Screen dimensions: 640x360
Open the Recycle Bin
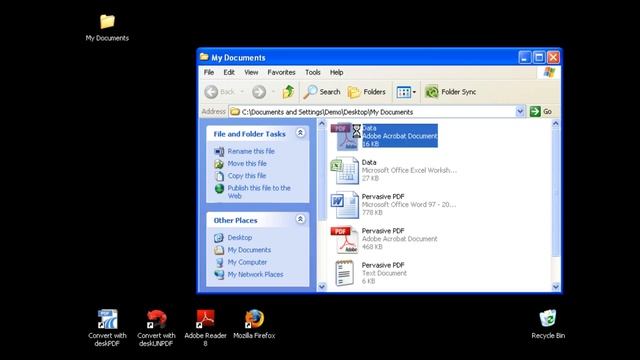548,318
